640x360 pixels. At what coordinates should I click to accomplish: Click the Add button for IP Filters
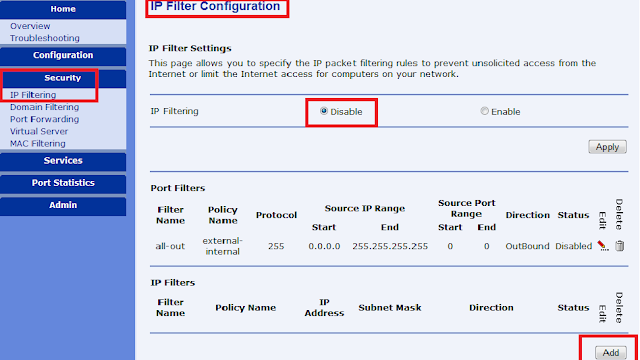tap(611, 353)
